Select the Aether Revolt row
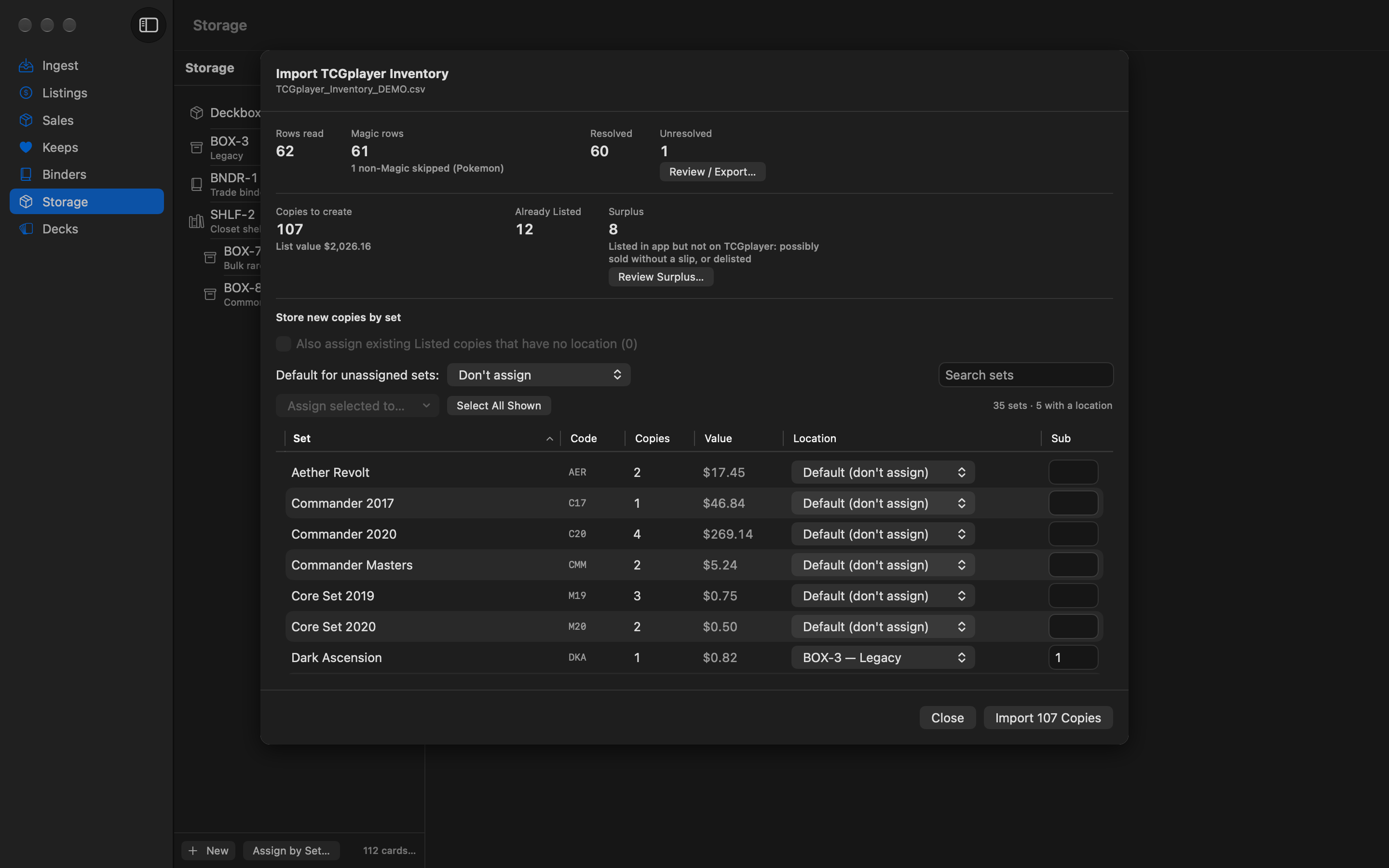Screen dimensions: 1389x868 [x=694, y=473]
